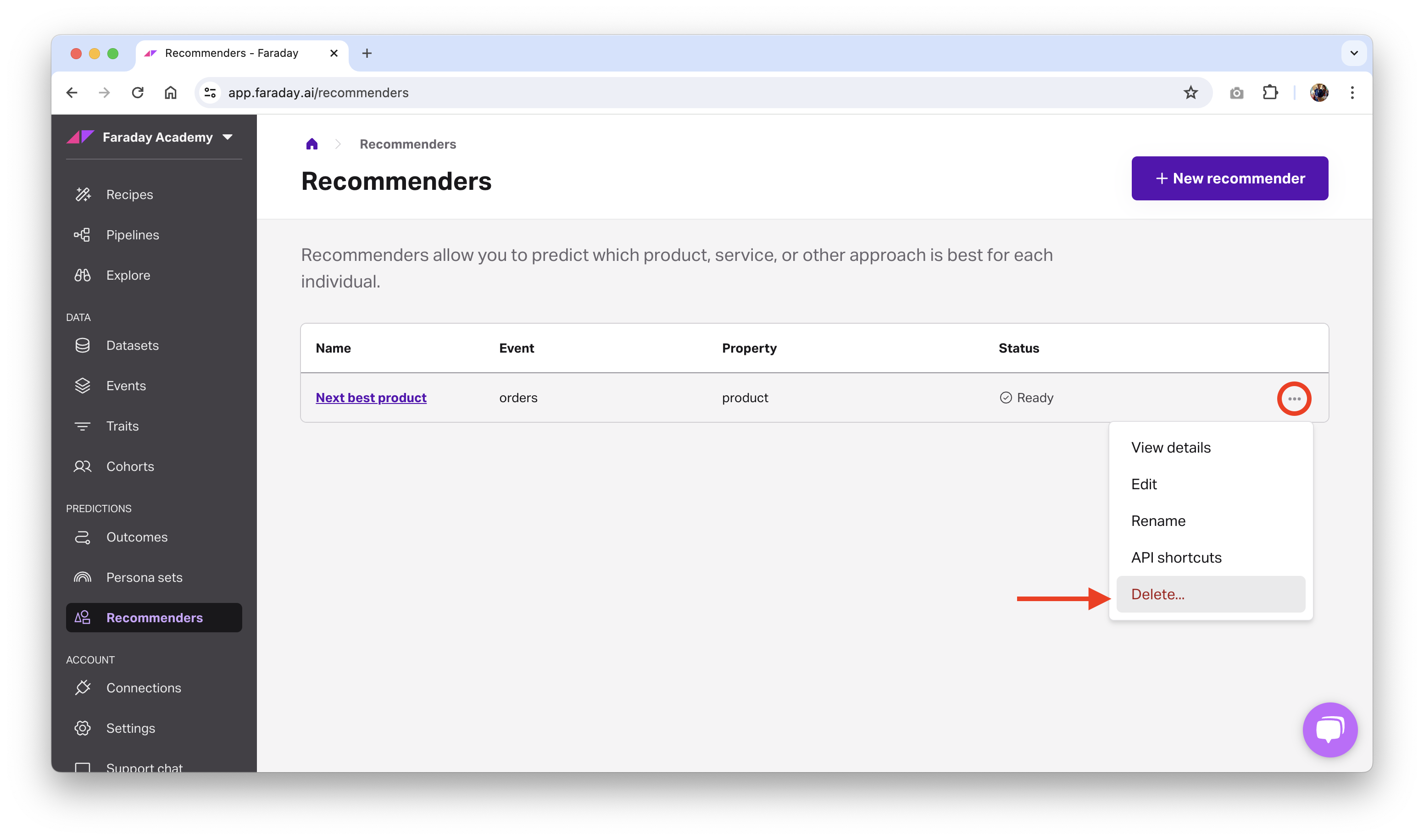The width and height of the screenshot is (1424, 840).
Task: Open Recipes via the magic wand icon
Action: (83, 195)
